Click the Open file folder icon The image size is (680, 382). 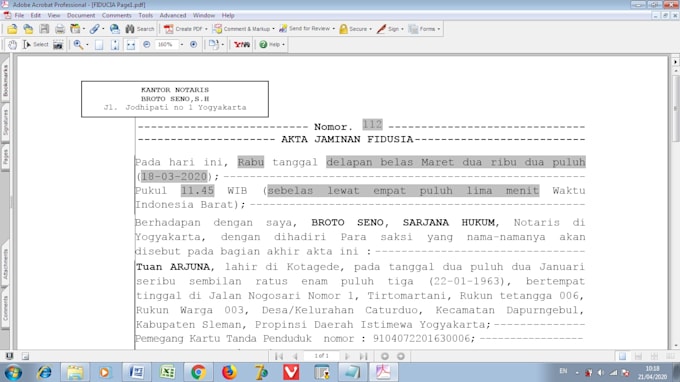pyautogui.click(x=12, y=29)
